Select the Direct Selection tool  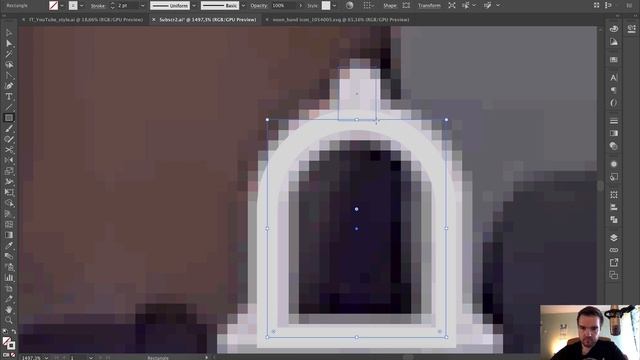[9, 43]
